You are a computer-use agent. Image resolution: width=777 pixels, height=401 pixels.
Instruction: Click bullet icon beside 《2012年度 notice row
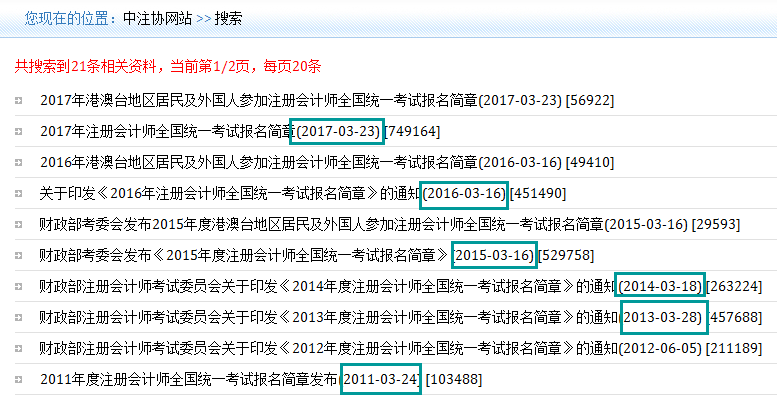pyautogui.click(x=19, y=348)
